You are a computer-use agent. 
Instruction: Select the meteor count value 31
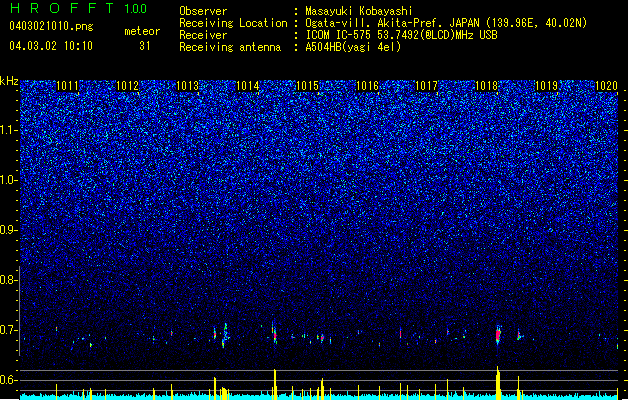pos(145,46)
